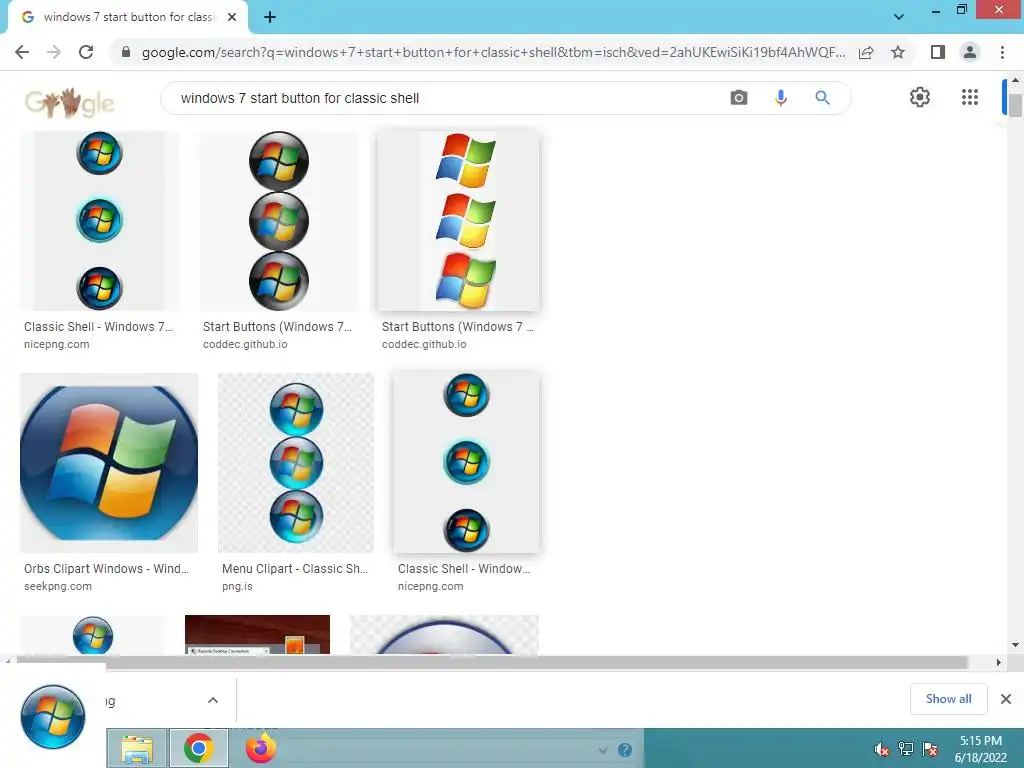This screenshot has height=768, width=1024.
Task: Click vertical scrollbar down arrow
Action: pos(1015,645)
